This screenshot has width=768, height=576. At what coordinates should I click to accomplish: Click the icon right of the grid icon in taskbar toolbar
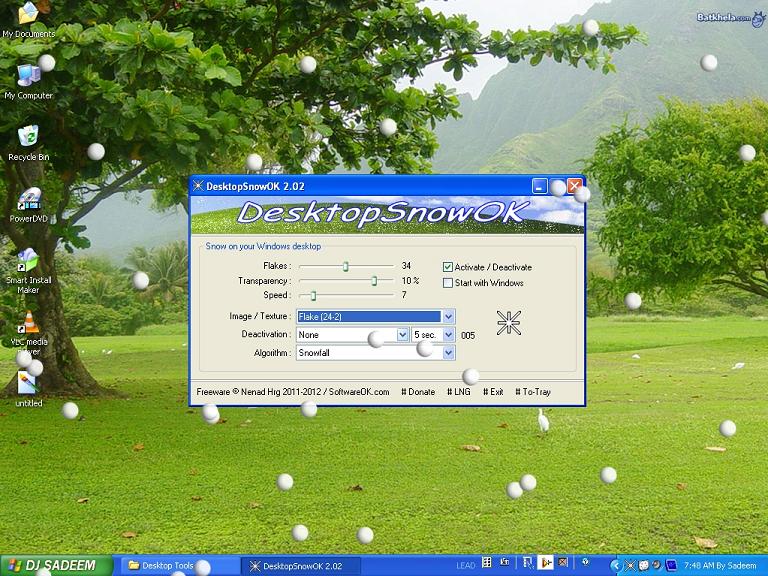[504, 562]
